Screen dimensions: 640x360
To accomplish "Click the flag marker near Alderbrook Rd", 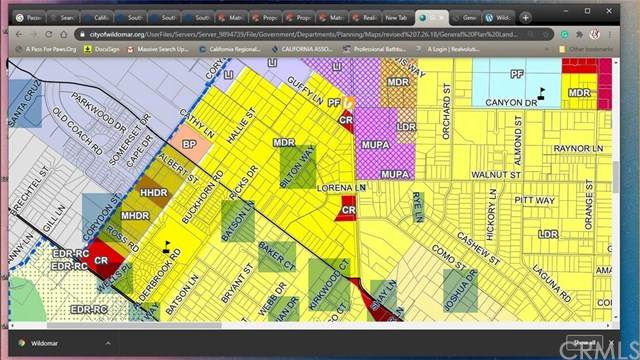I will pyautogui.click(x=167, y=247).
